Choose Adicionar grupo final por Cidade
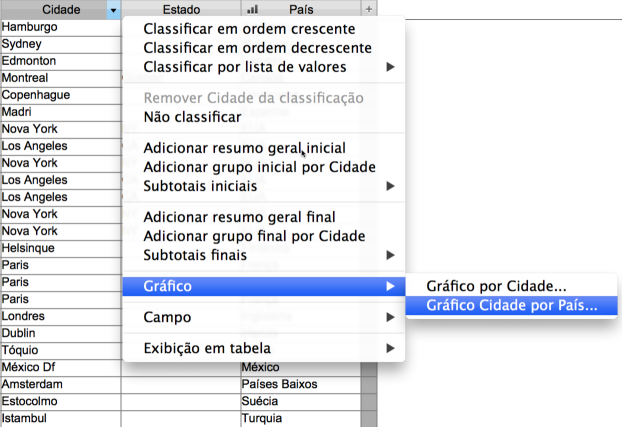The image size is (622, 427). [264, 236]
